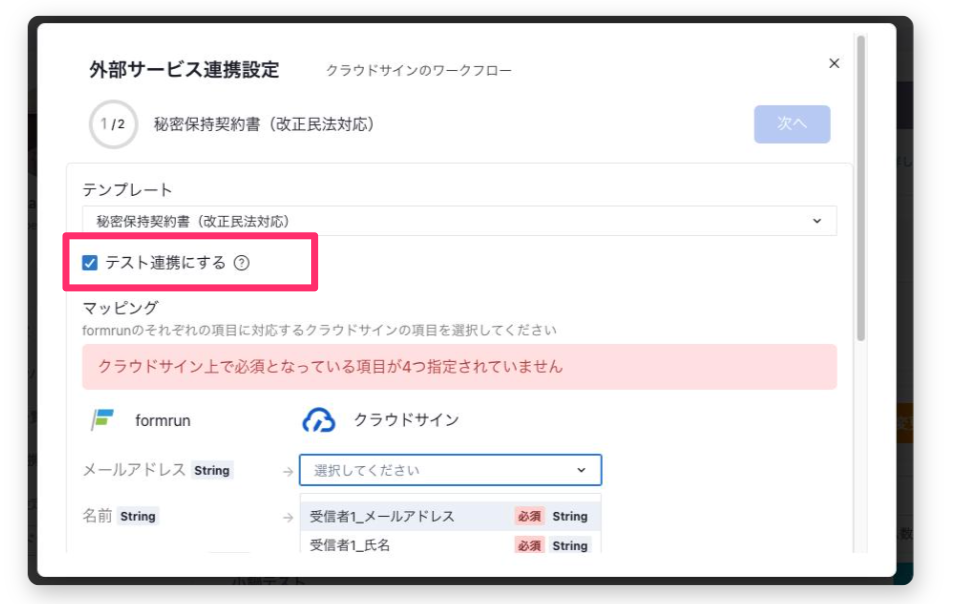Click the mapping instructions text below マッピング
This screenshot has height=604, width=957.
click(x=319, y=330)
